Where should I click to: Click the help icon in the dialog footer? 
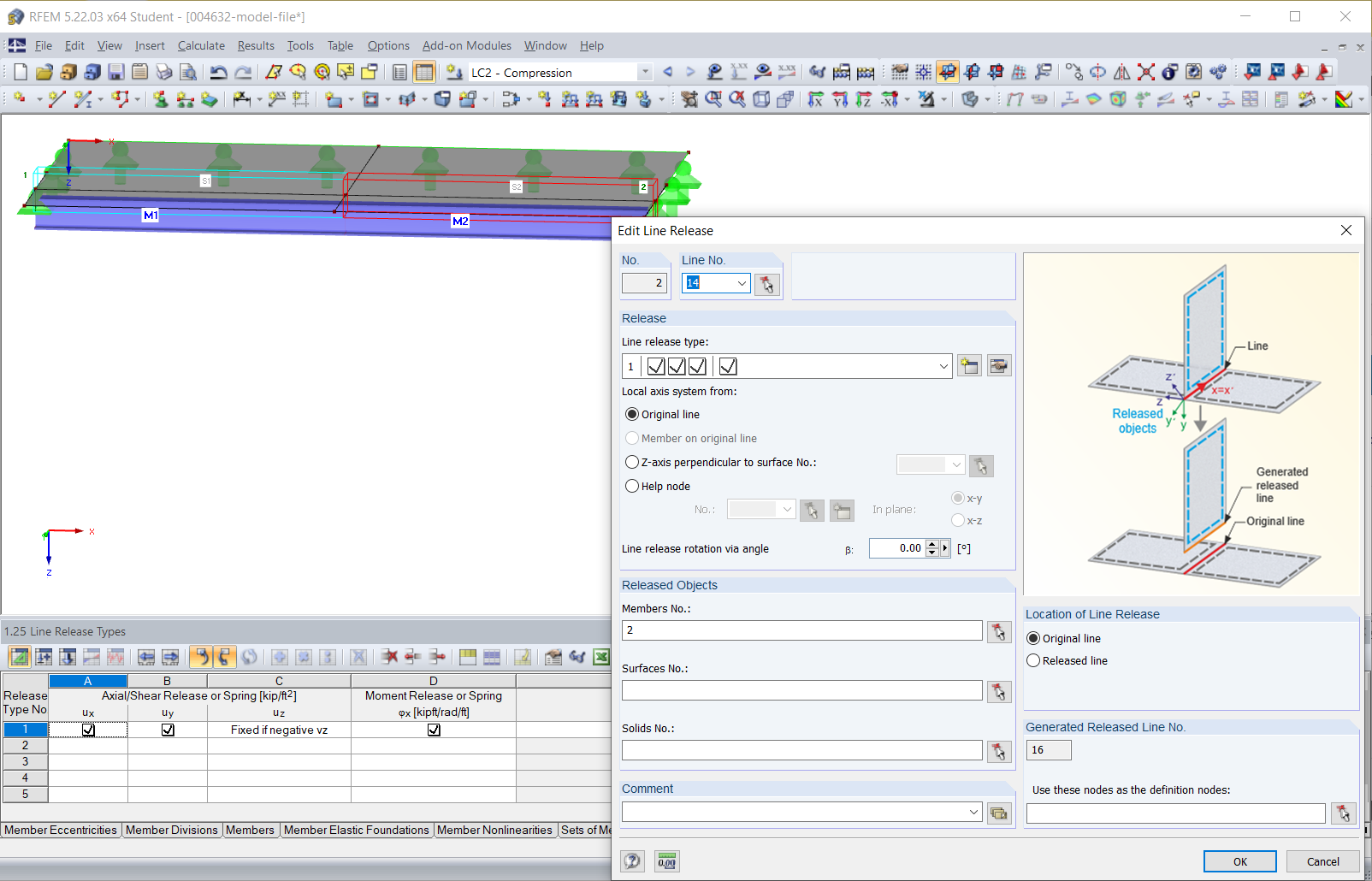(x=633, y=861)
